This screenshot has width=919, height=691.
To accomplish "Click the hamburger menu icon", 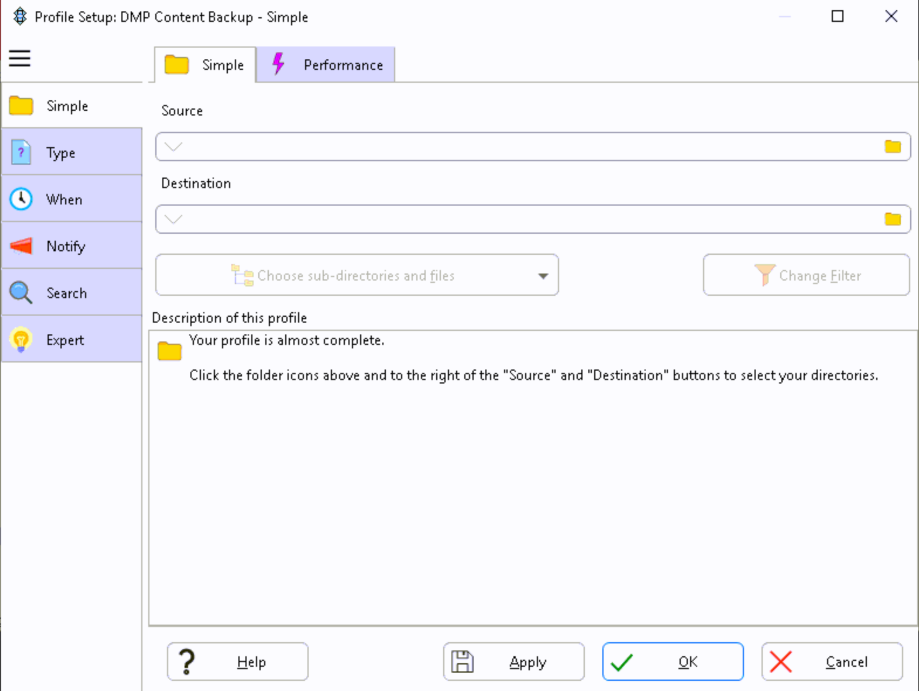I will click(x=20, y=58).
